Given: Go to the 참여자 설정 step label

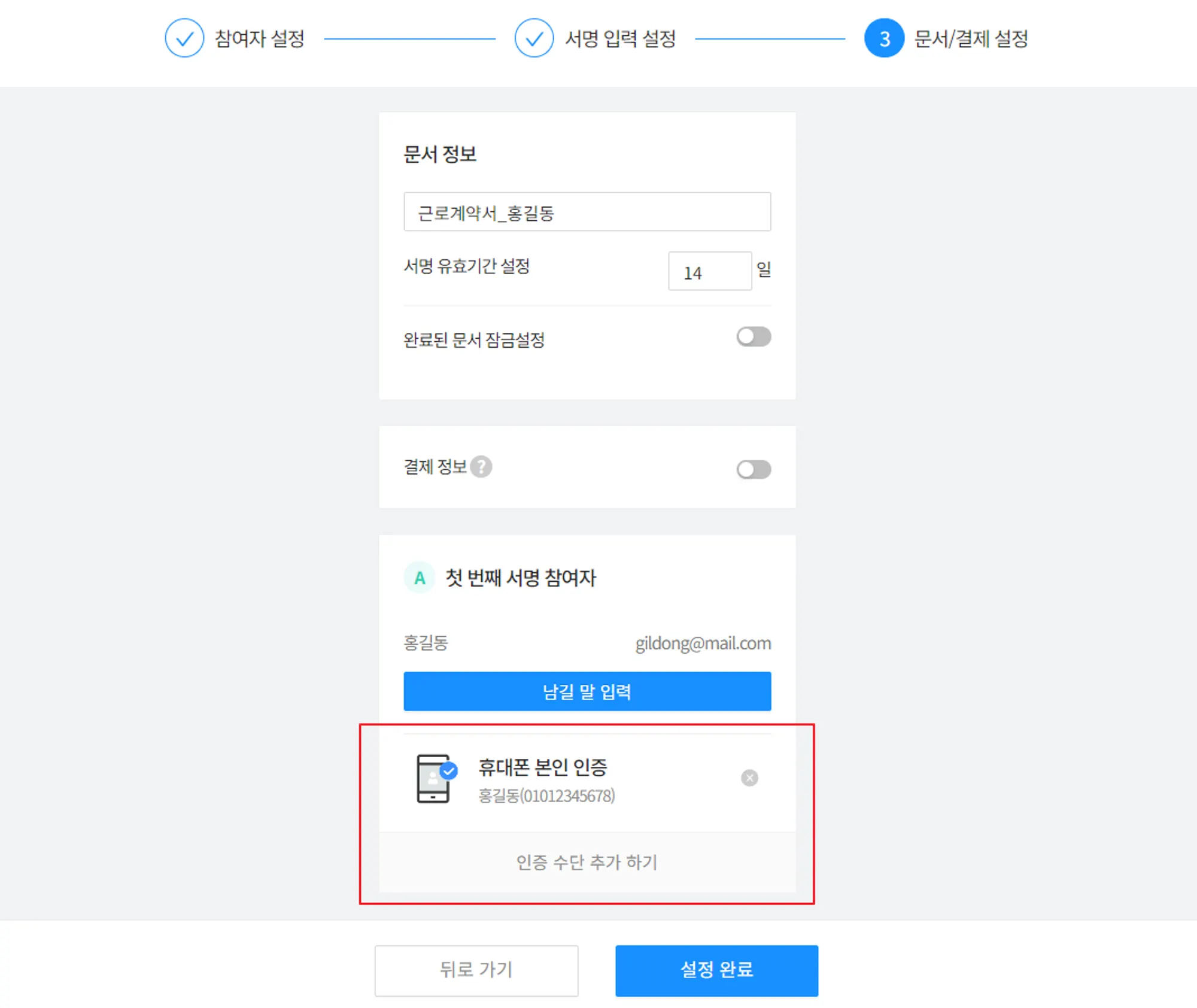Looking at the screenshot, I should point(260,39).
